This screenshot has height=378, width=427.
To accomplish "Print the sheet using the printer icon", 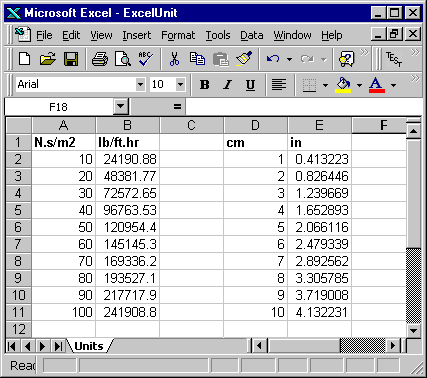I will 100,59.
